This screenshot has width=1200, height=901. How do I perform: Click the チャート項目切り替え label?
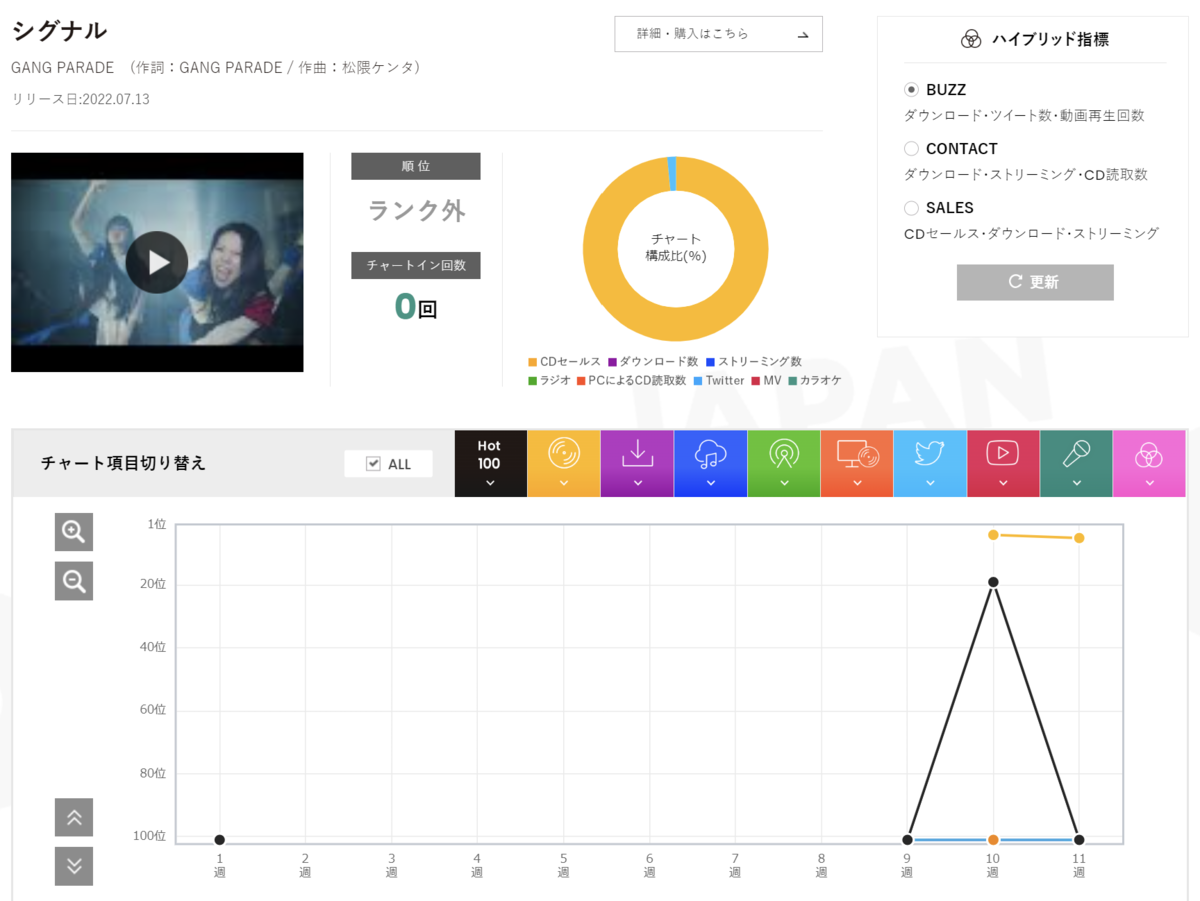click(x=123, y=464)
